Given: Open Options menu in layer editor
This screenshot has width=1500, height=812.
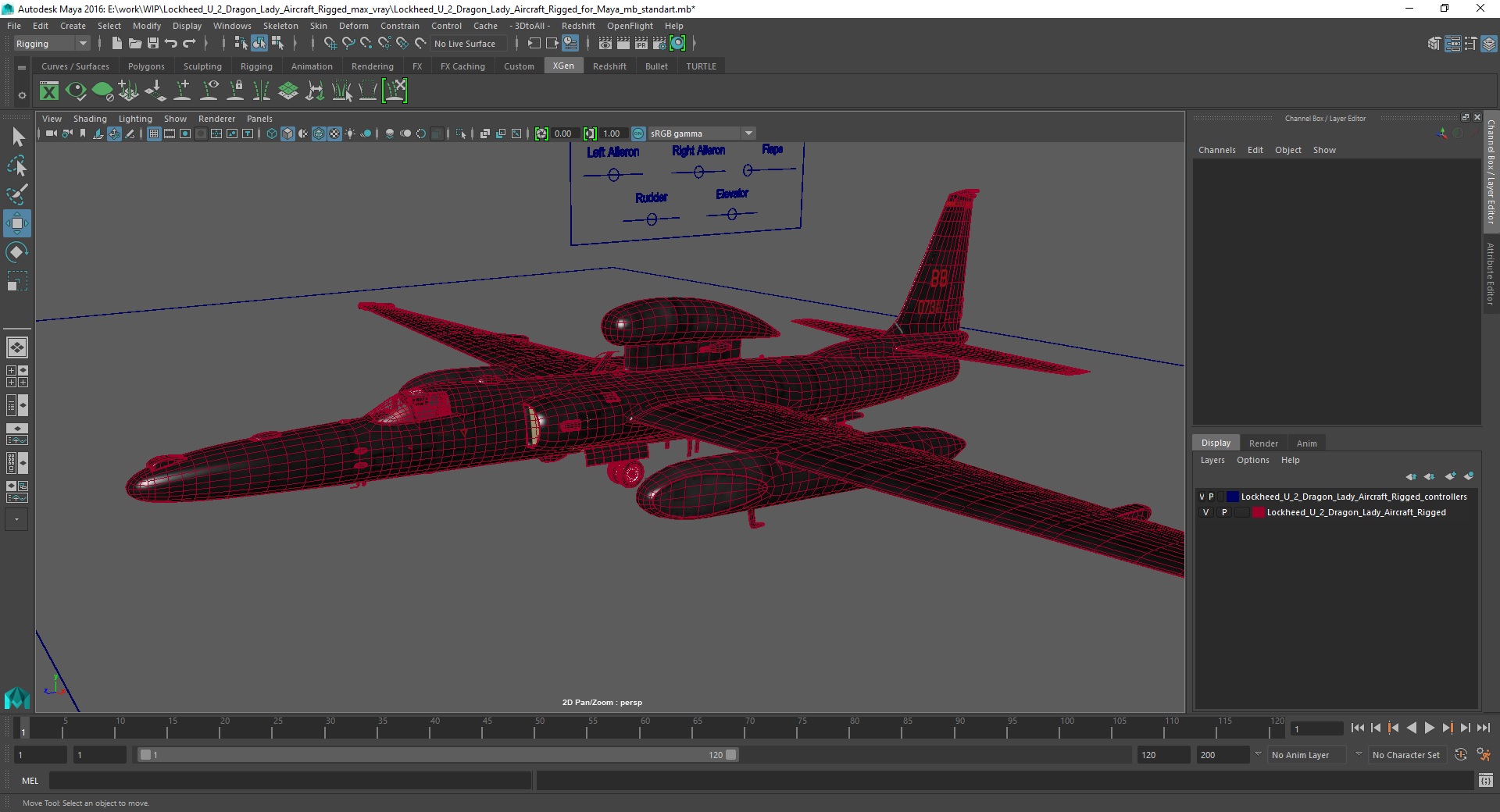Looking at the screenshot, I should pos(1252,460).
